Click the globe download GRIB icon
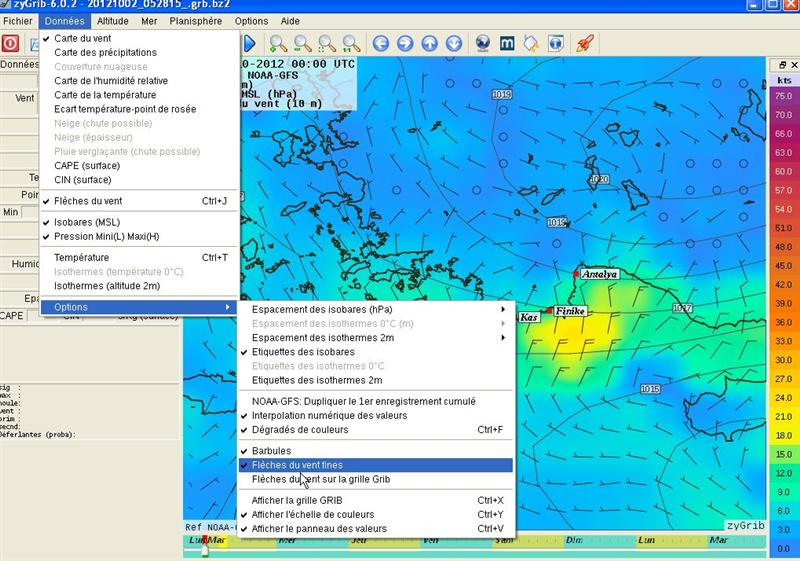Viewport: 800px width, 561px height. pyautogui.click(x=483, y=43)
